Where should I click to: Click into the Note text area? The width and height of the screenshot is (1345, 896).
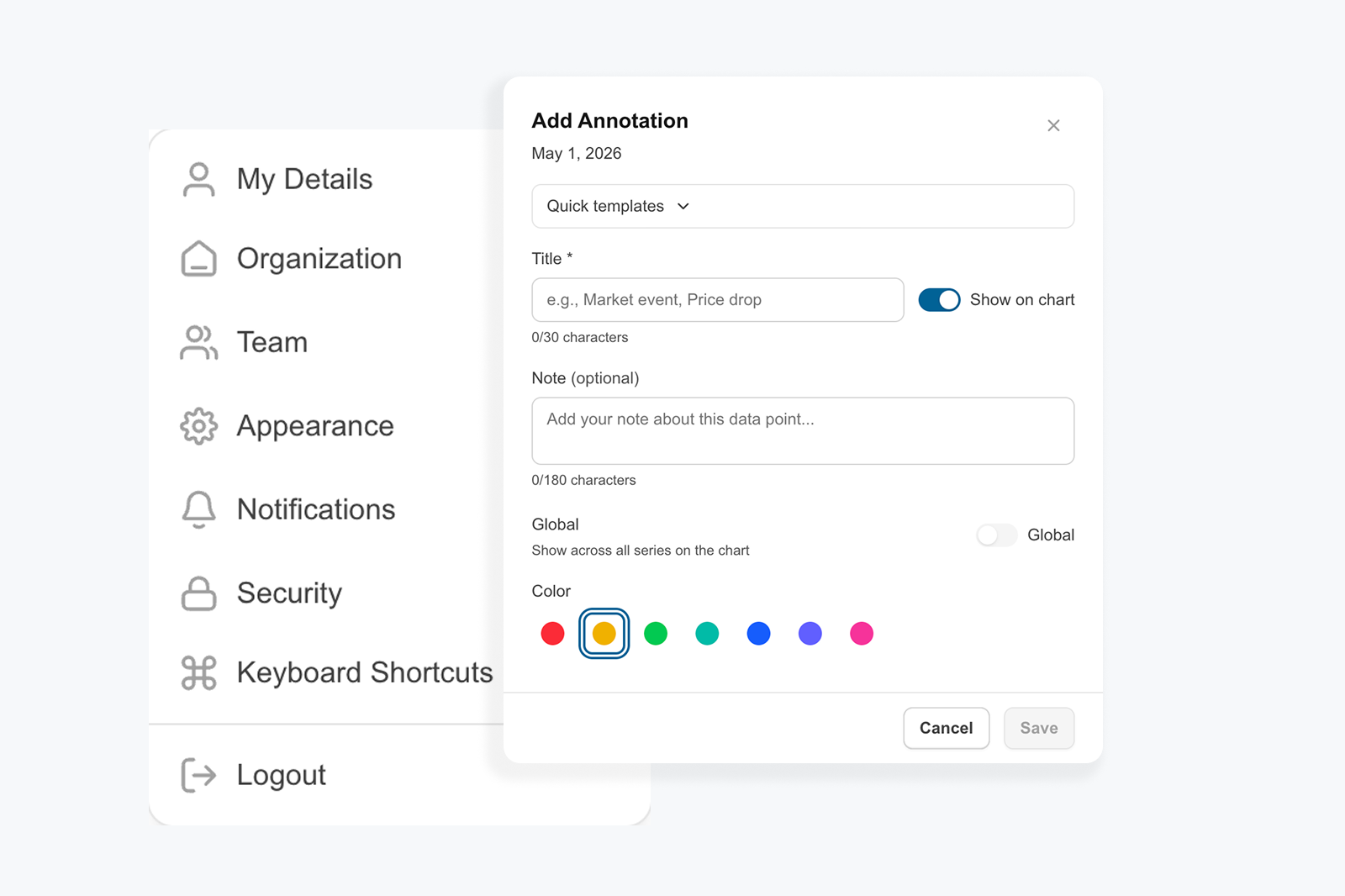coord(803,431)
